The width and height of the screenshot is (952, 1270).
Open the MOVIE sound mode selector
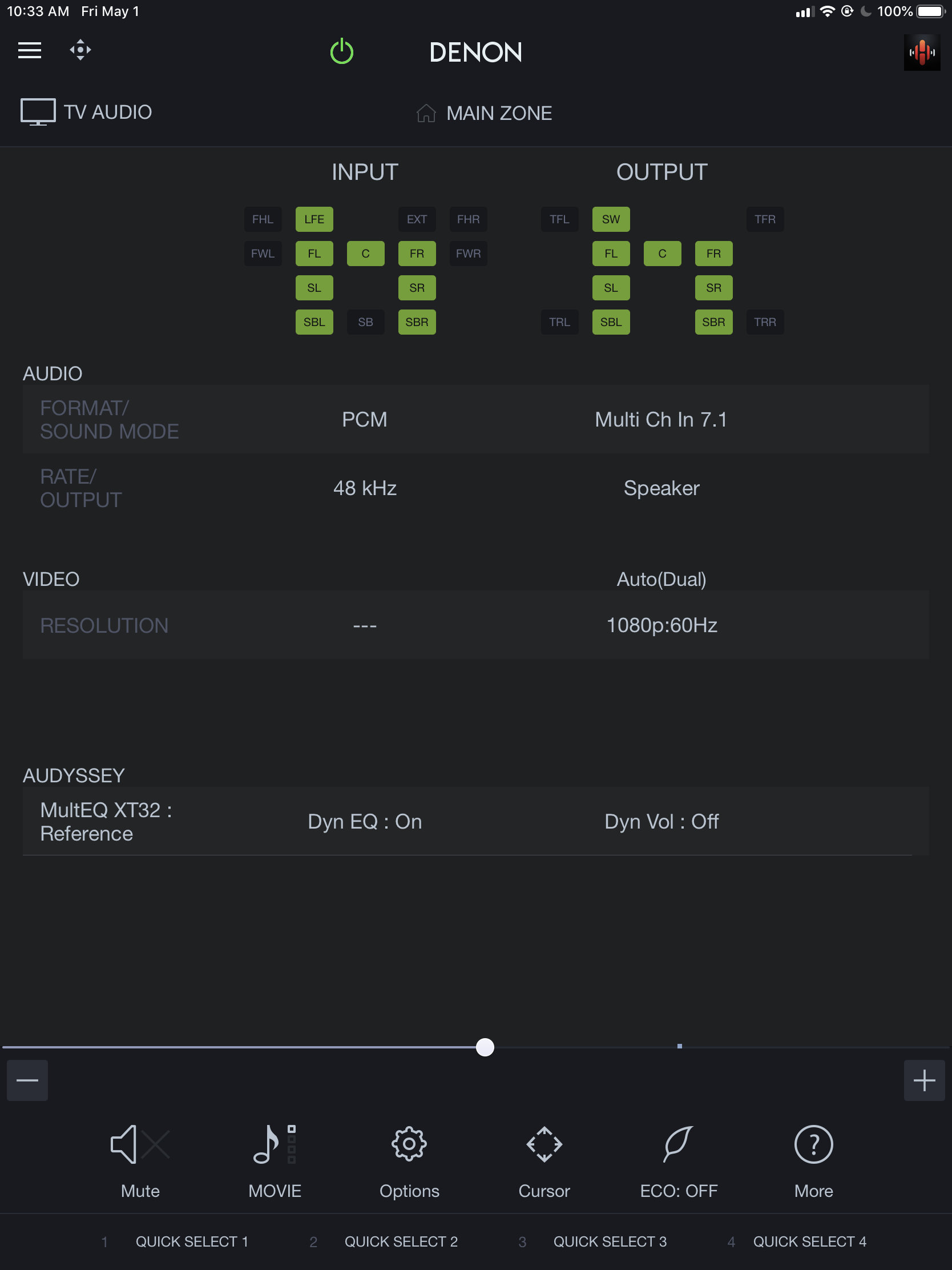click(275, 1160)
